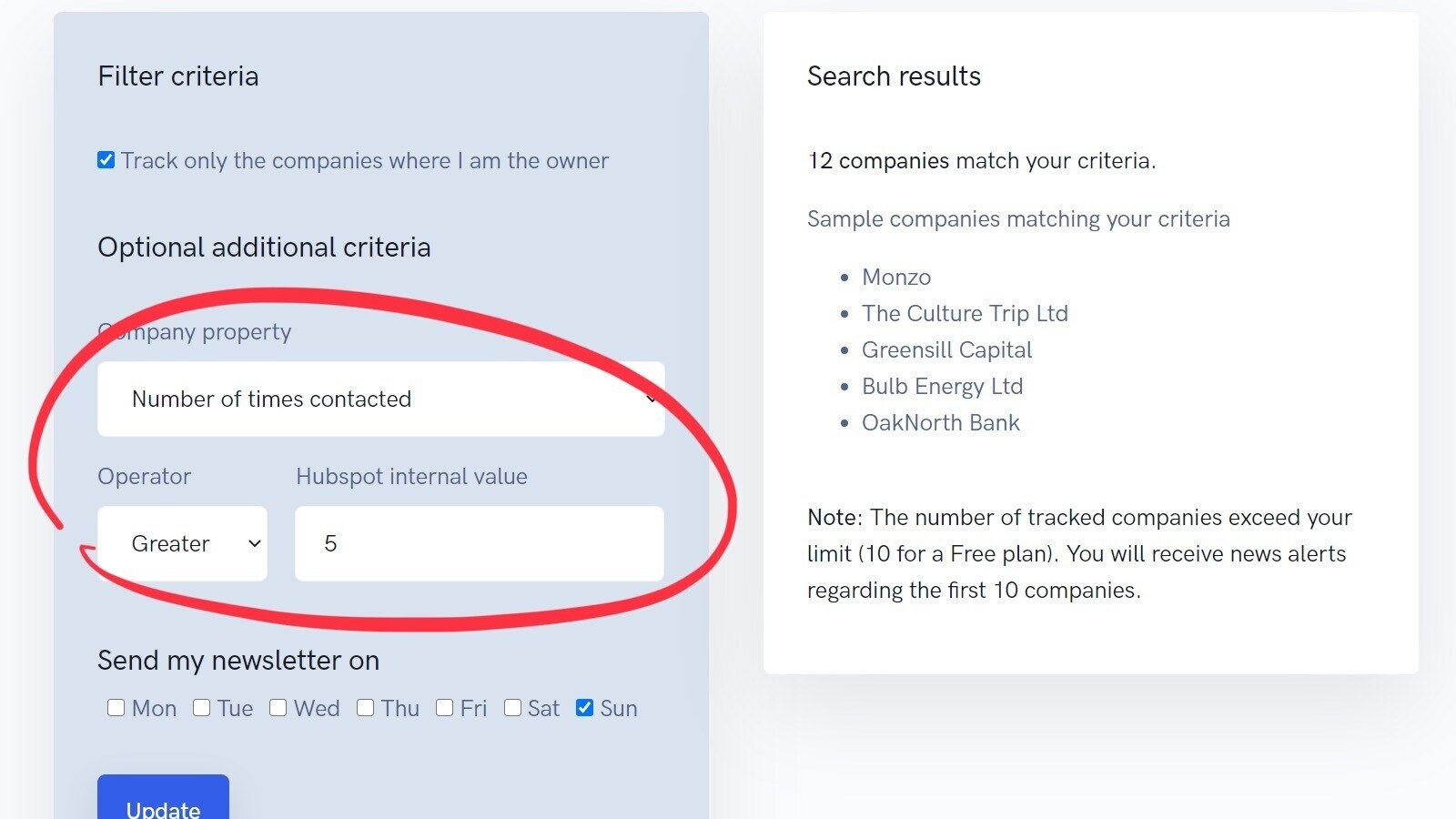Disable the Sun newsletter checkbox
This screenshot has height=819, width=1456.
585,708
